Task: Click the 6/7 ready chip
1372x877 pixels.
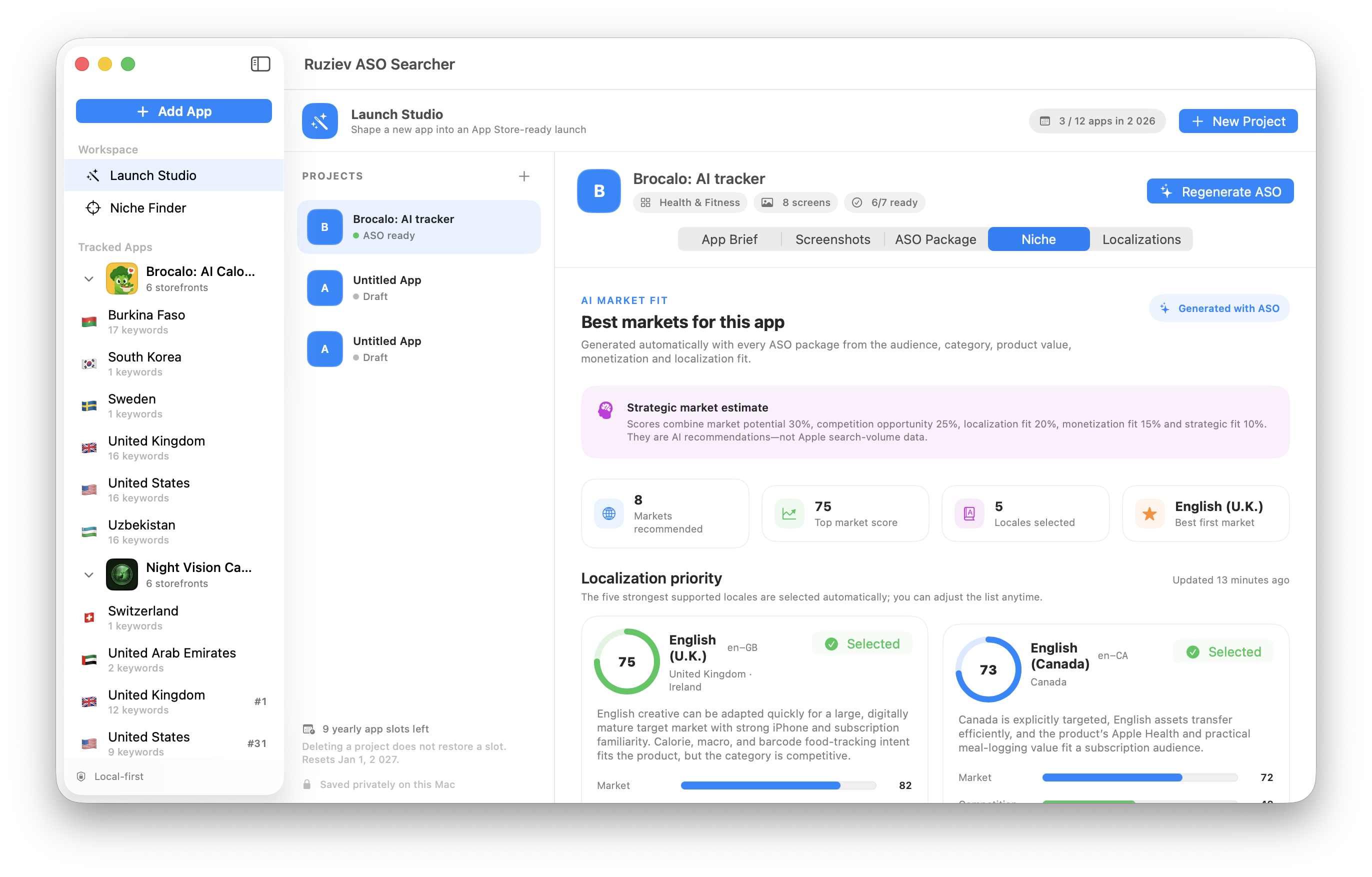Action: tap(884, 202)
